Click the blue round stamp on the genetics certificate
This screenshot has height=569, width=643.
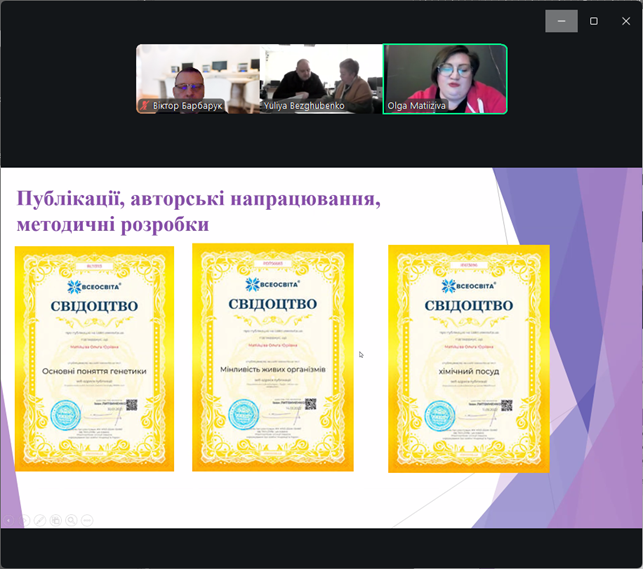coord(66,415)
